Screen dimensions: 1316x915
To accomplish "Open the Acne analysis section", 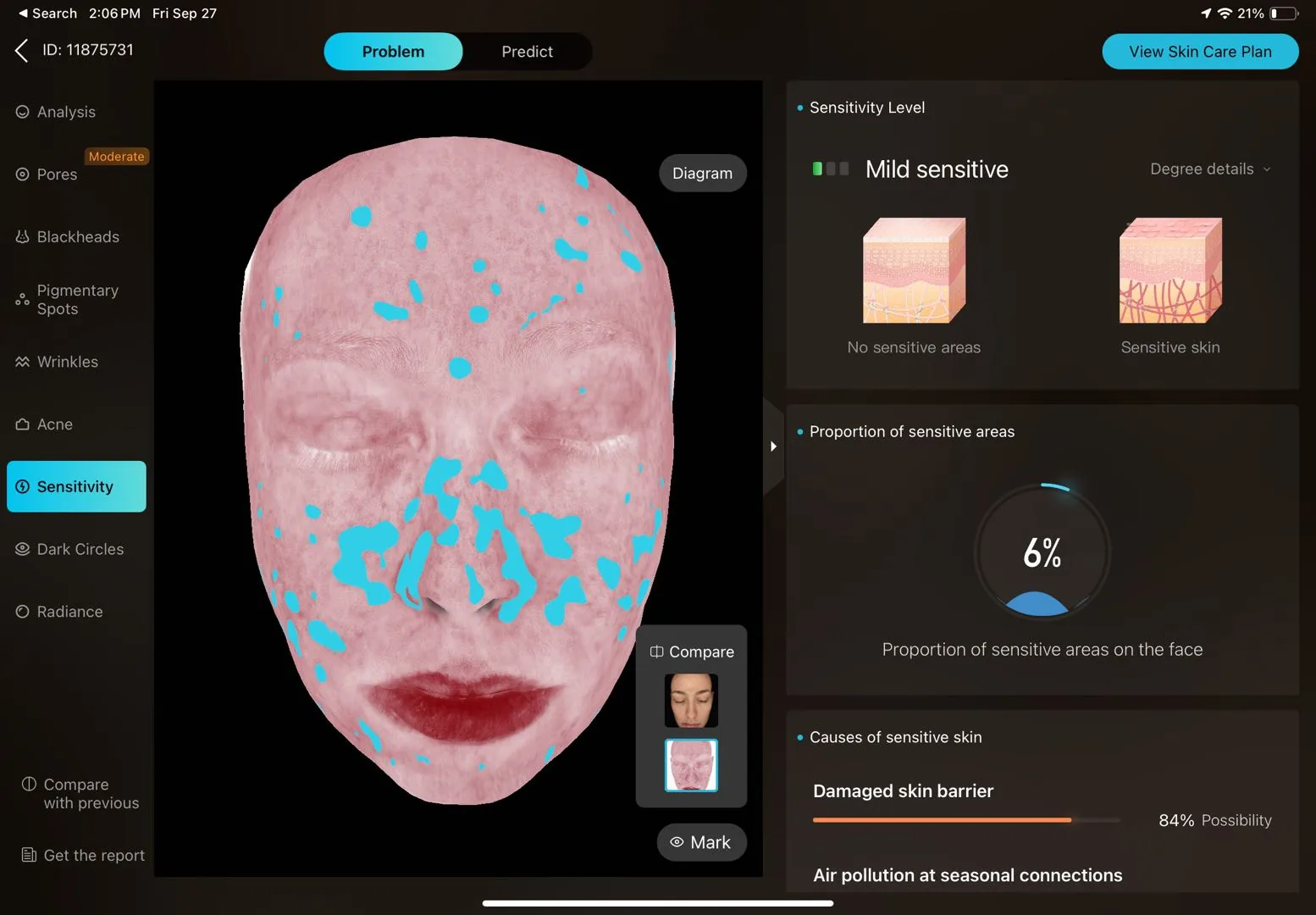I will 55,424.
